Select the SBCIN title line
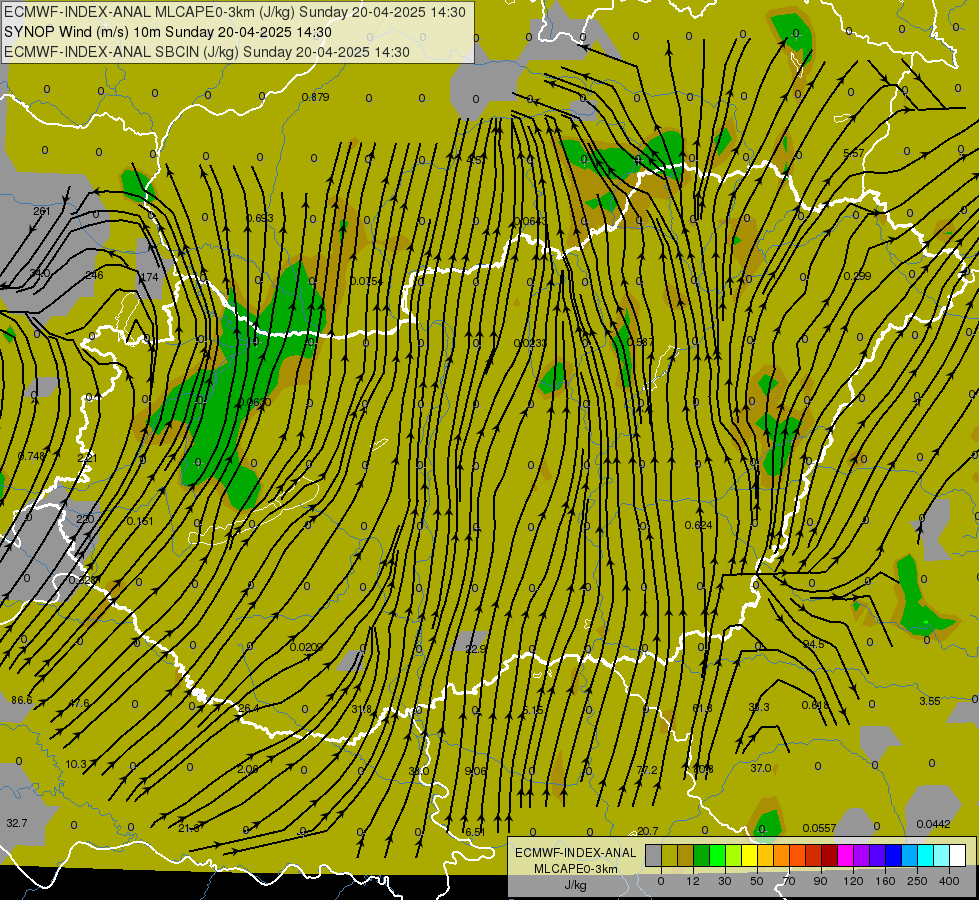Viewport: 979px width, 900px height. (x=207, y=52)
